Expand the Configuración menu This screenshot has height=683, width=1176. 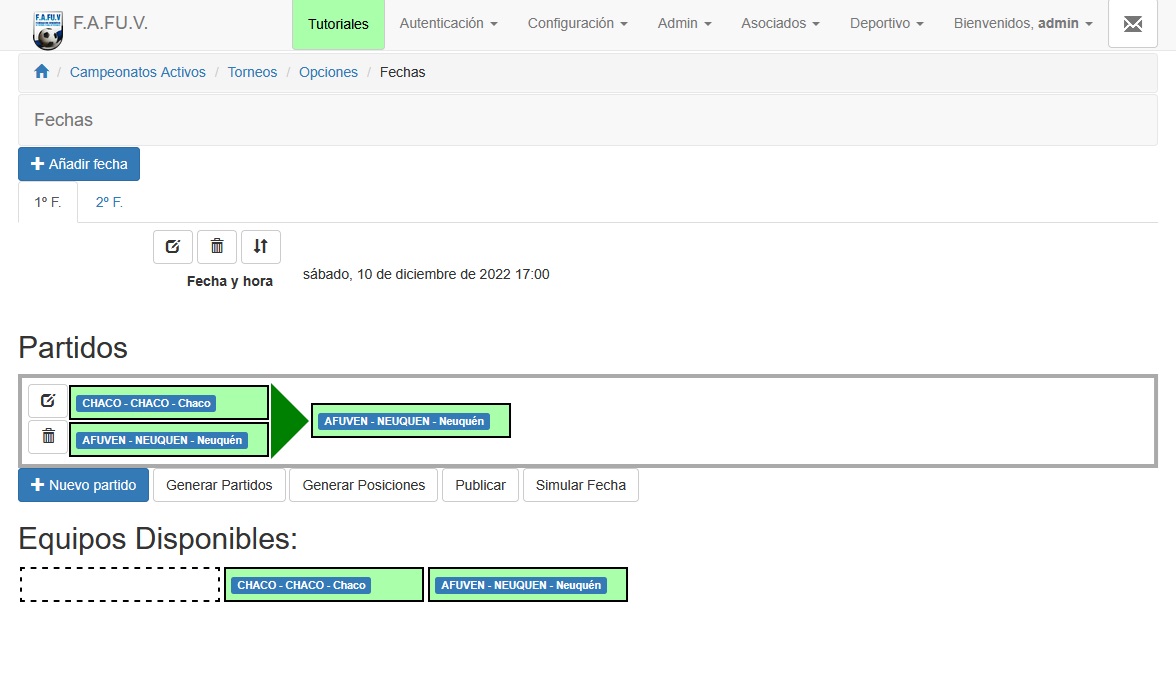point(576,24)
